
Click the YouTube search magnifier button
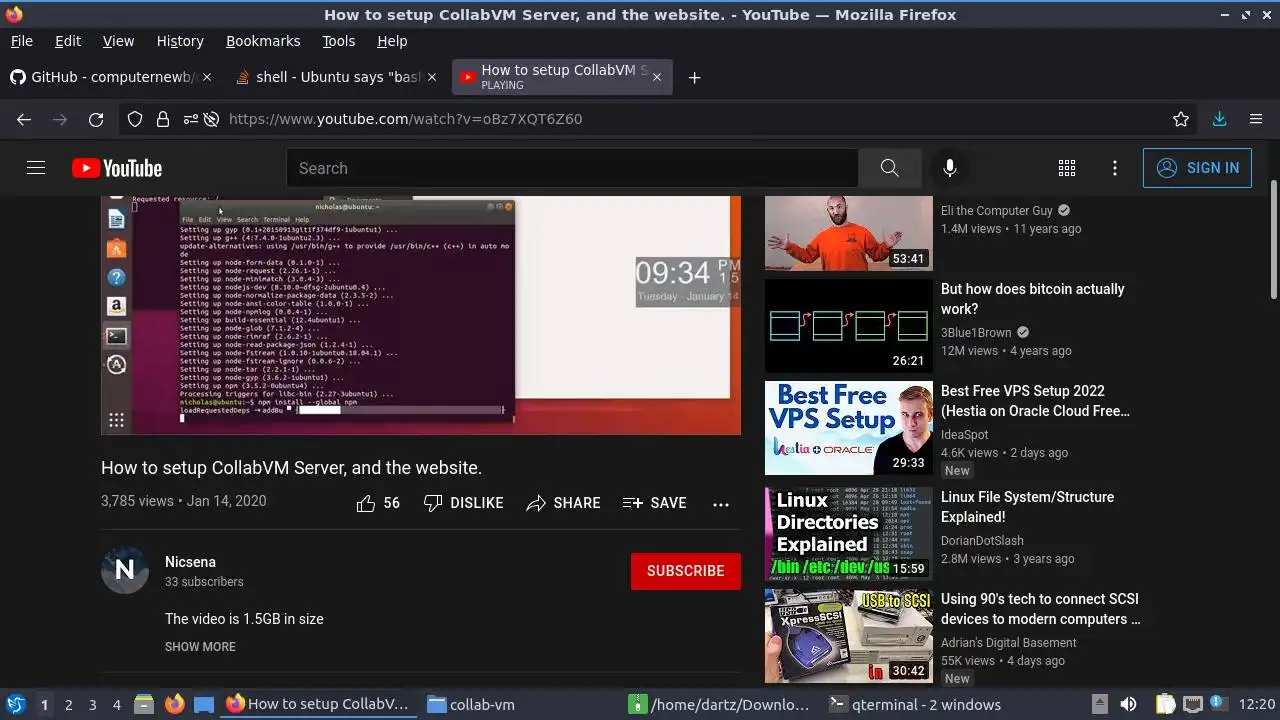point(889,168)
